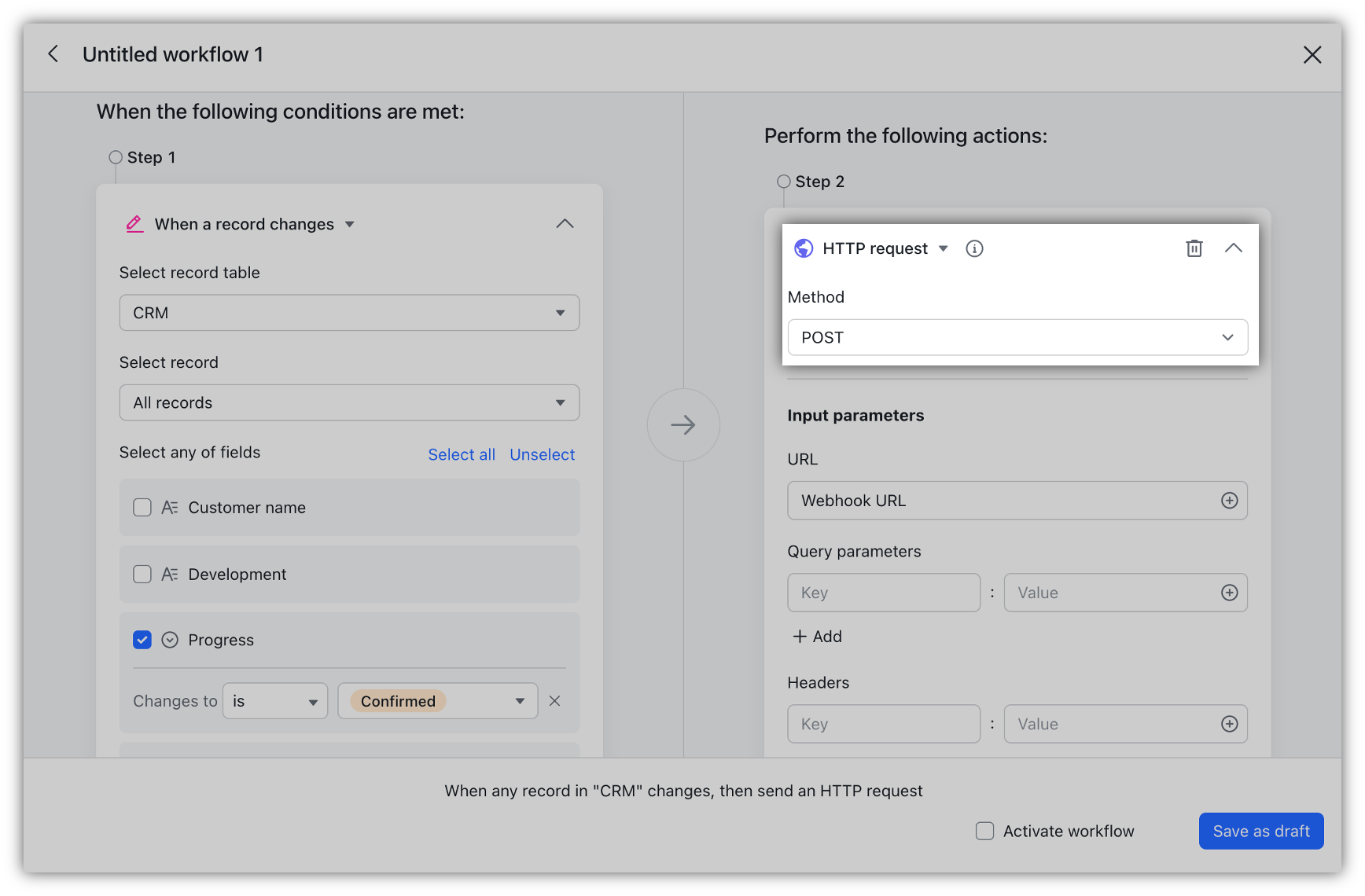
Task: Collapse the When a record changes step
Action: 565,223
